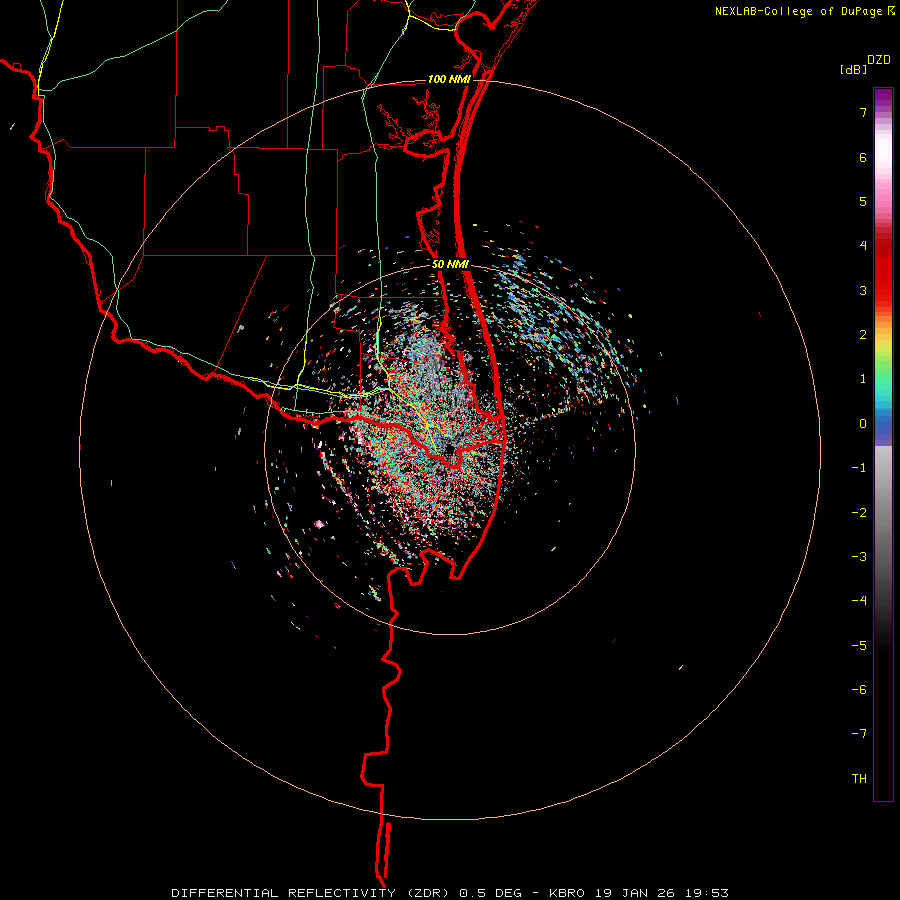Click the -1 dB scale label
This screenshot has height=900, width=900.
click(859, 468)
